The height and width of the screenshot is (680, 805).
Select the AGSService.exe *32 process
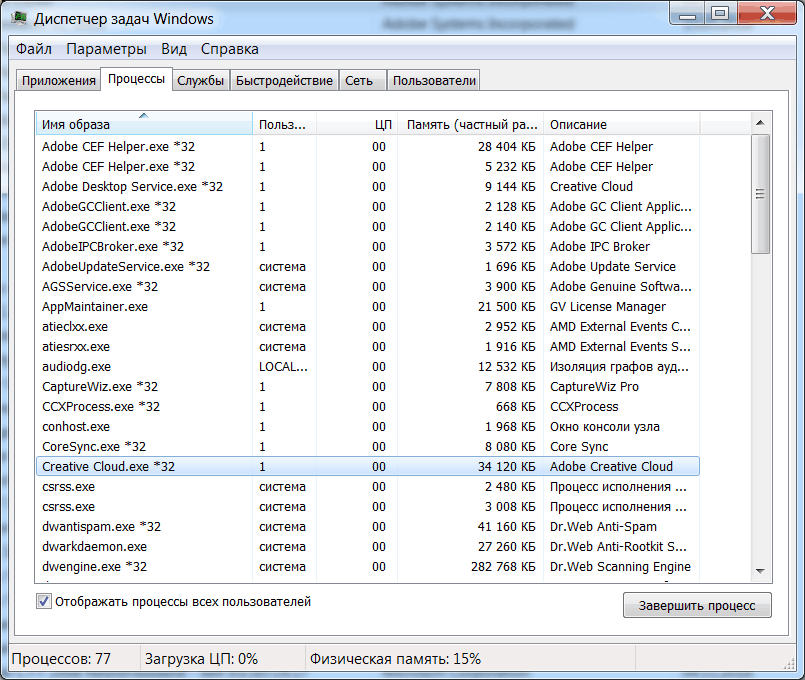[368, 286]
